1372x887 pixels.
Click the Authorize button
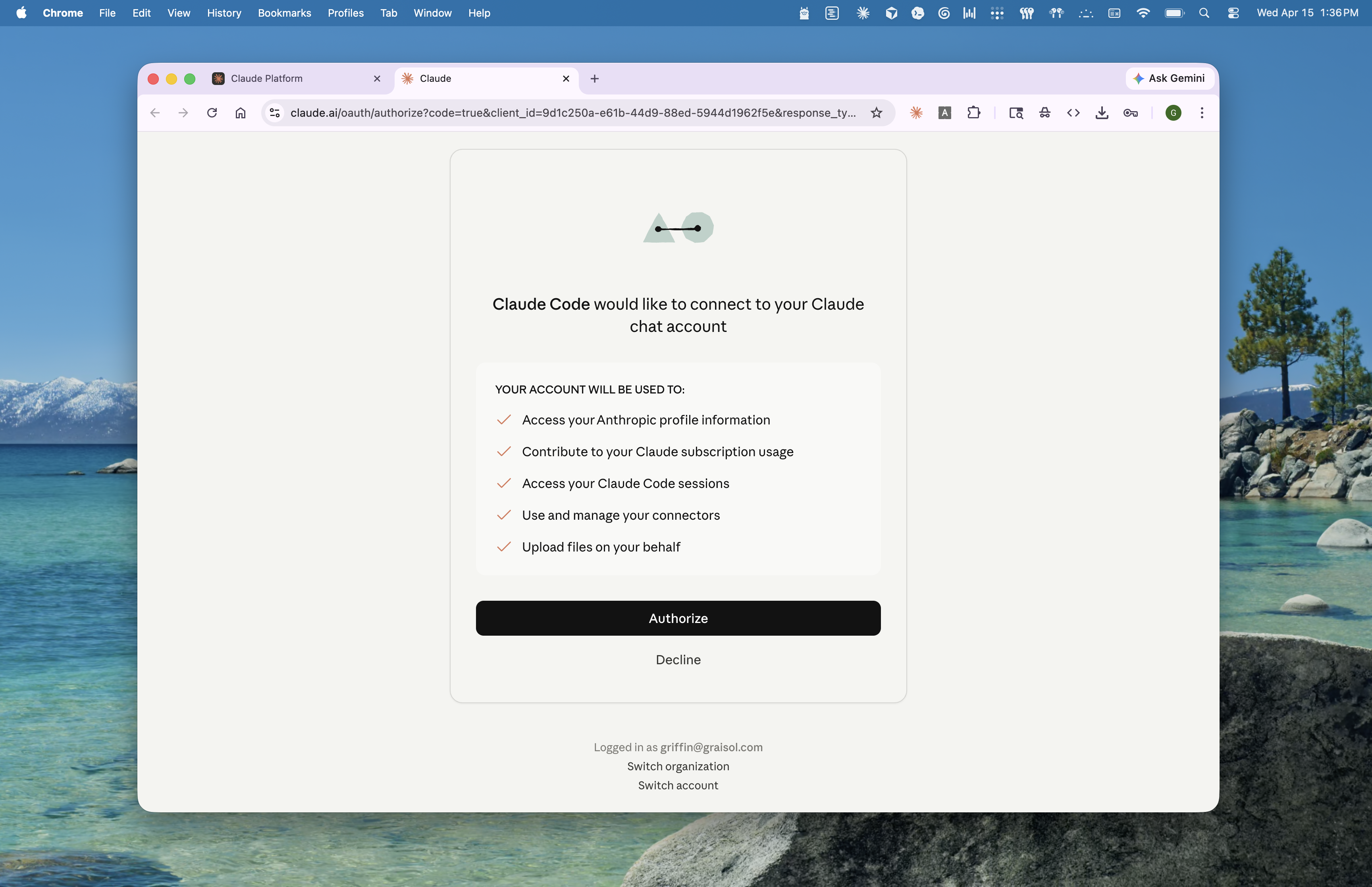678,618
